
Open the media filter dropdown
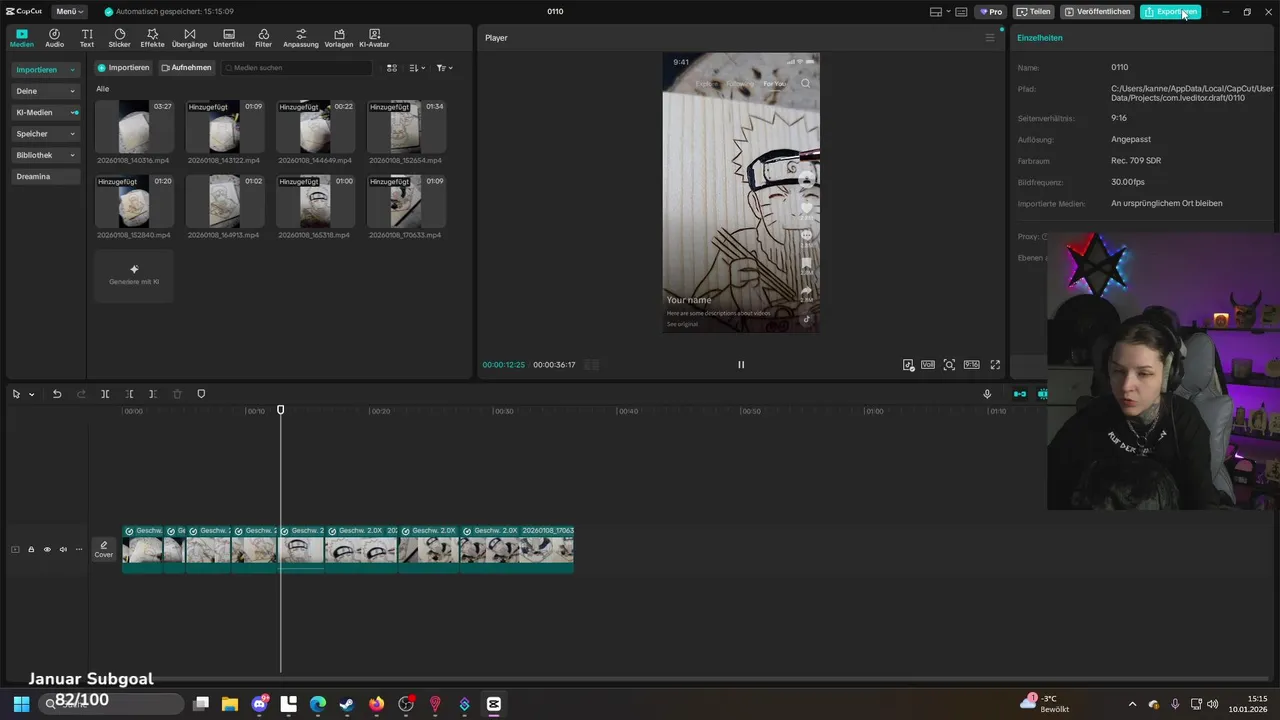(445, 68)
